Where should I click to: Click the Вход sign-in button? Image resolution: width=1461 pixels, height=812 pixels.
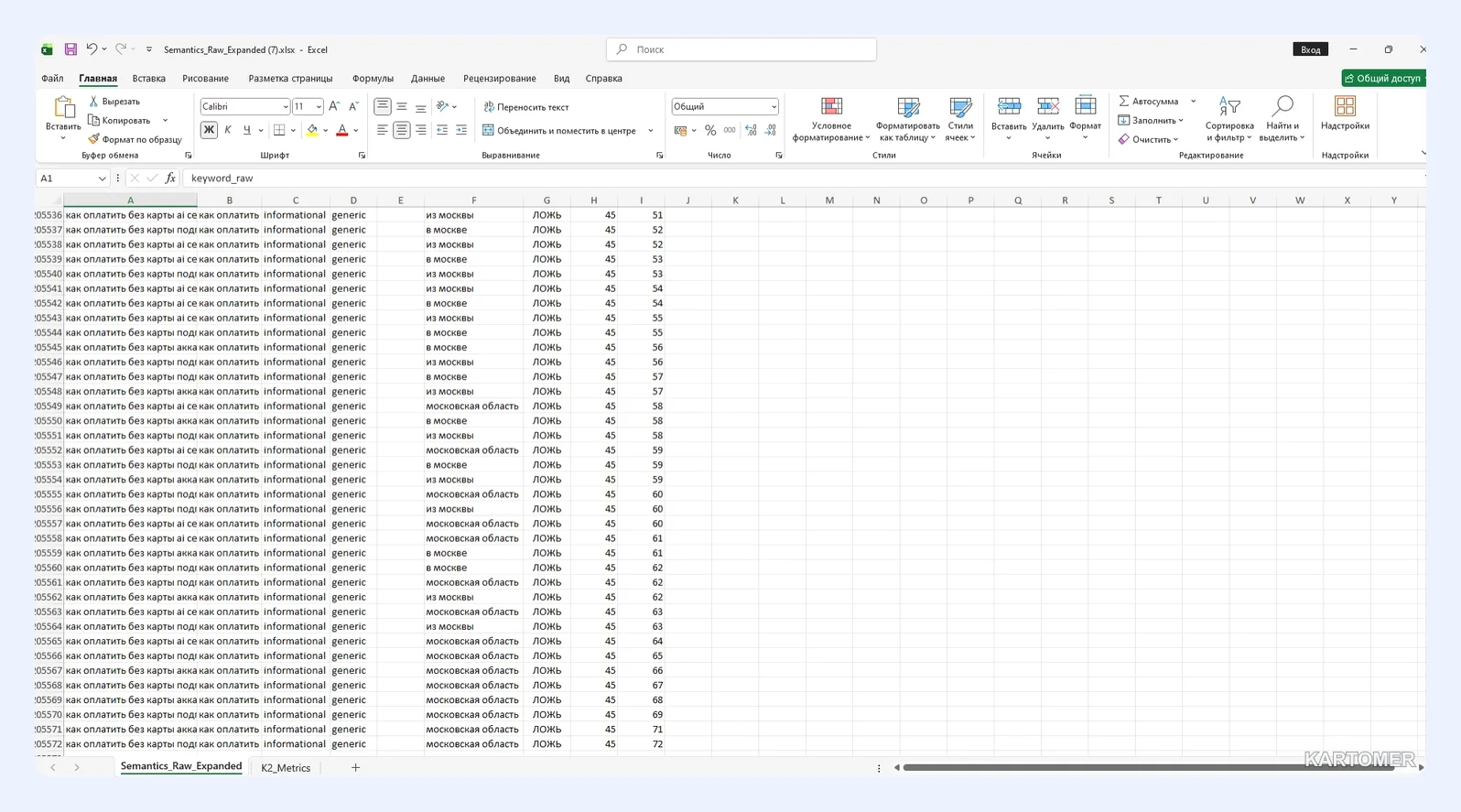[1311, 49]
